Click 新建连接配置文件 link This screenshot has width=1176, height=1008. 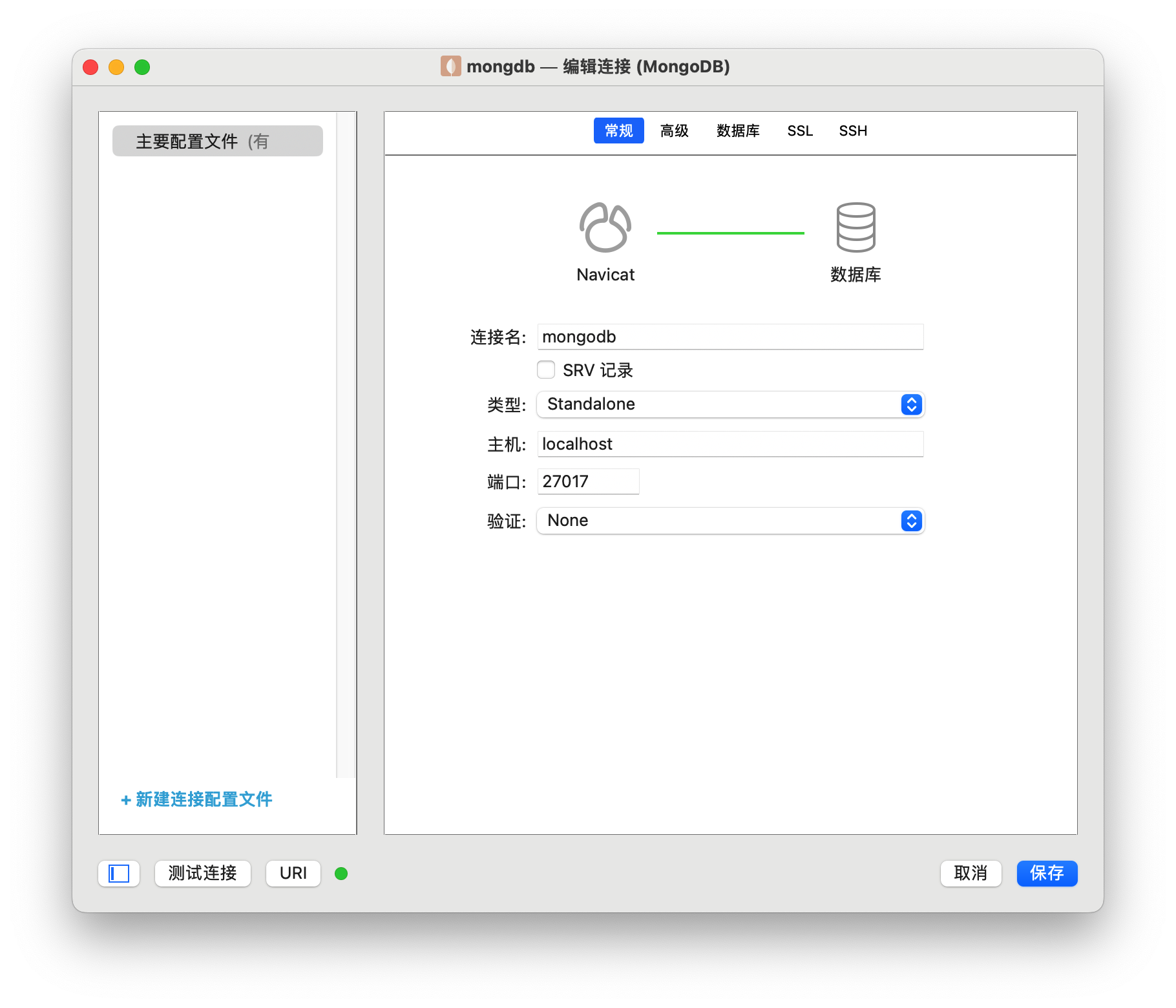[196, 800]
